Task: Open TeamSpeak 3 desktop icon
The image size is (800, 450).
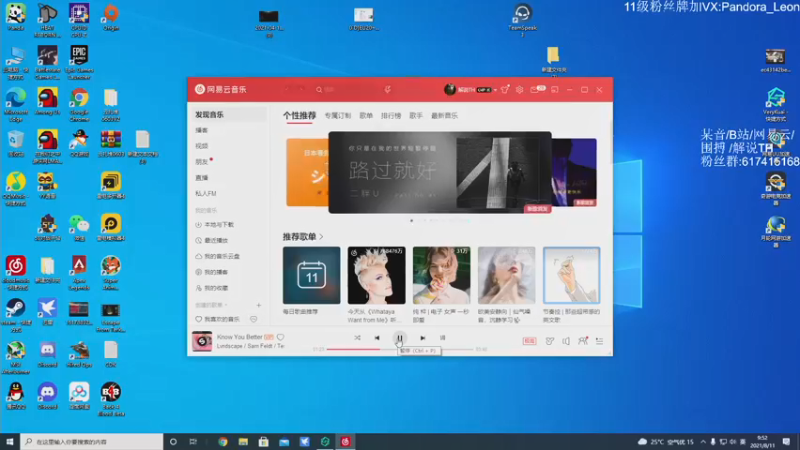Action: tap(522, 20)
